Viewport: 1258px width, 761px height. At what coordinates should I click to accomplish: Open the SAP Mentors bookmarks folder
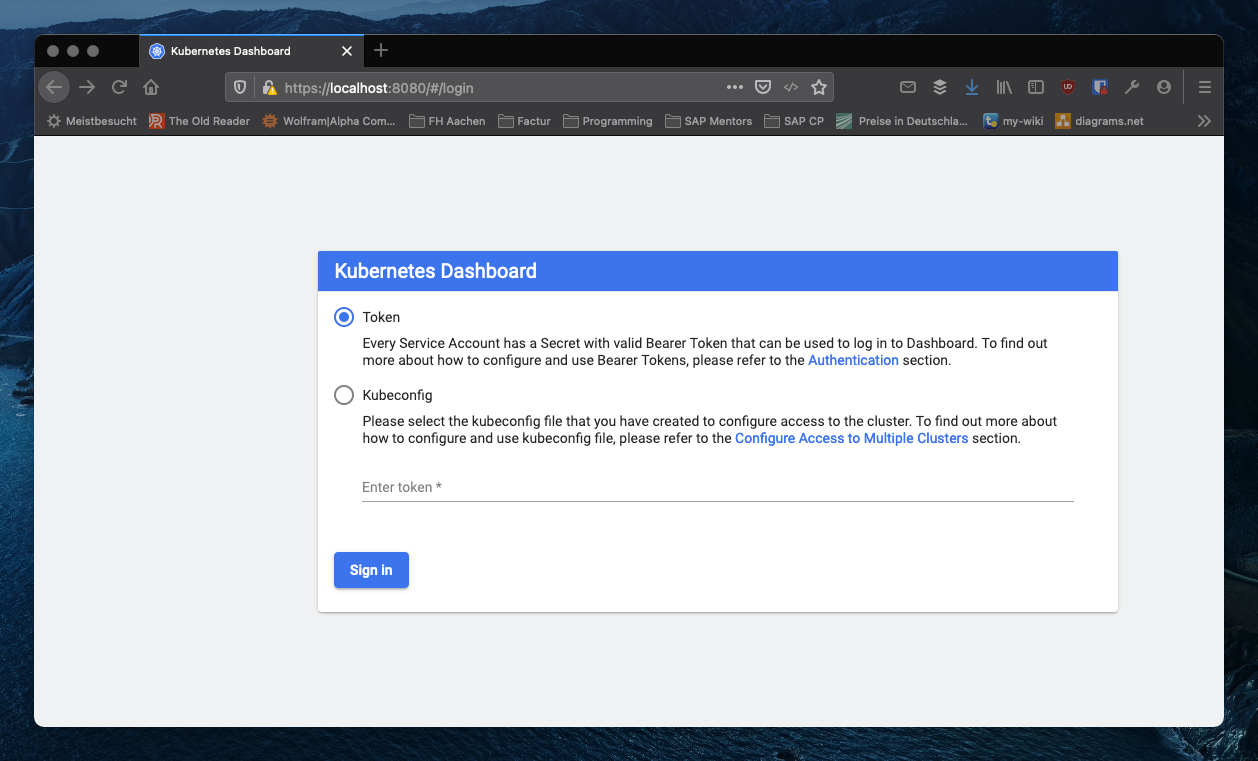point(708,121)
